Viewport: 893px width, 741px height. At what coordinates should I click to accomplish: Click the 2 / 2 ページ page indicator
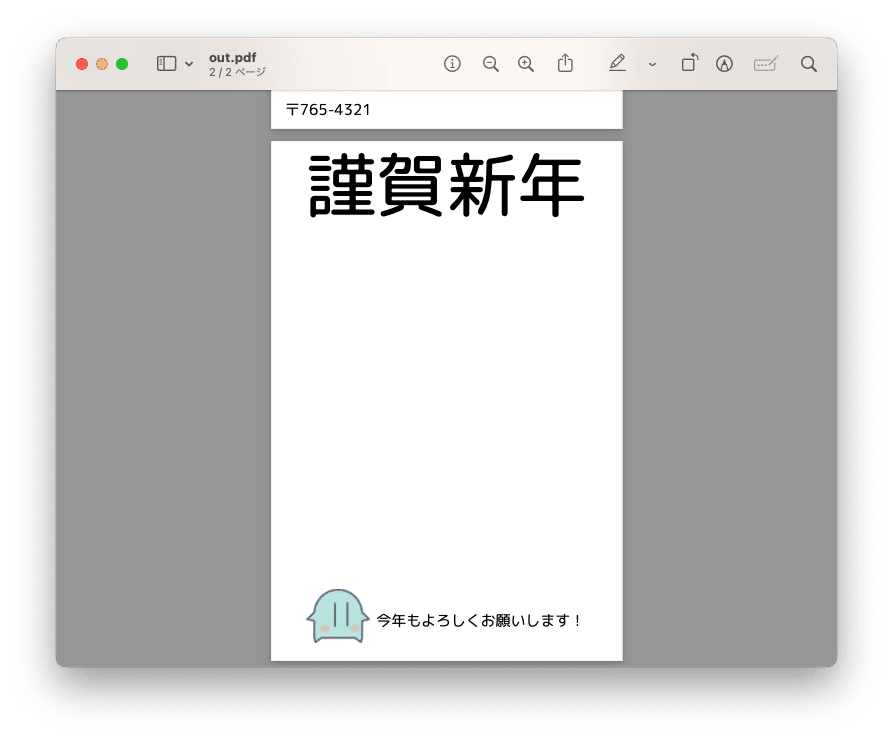tap(237, 72)
